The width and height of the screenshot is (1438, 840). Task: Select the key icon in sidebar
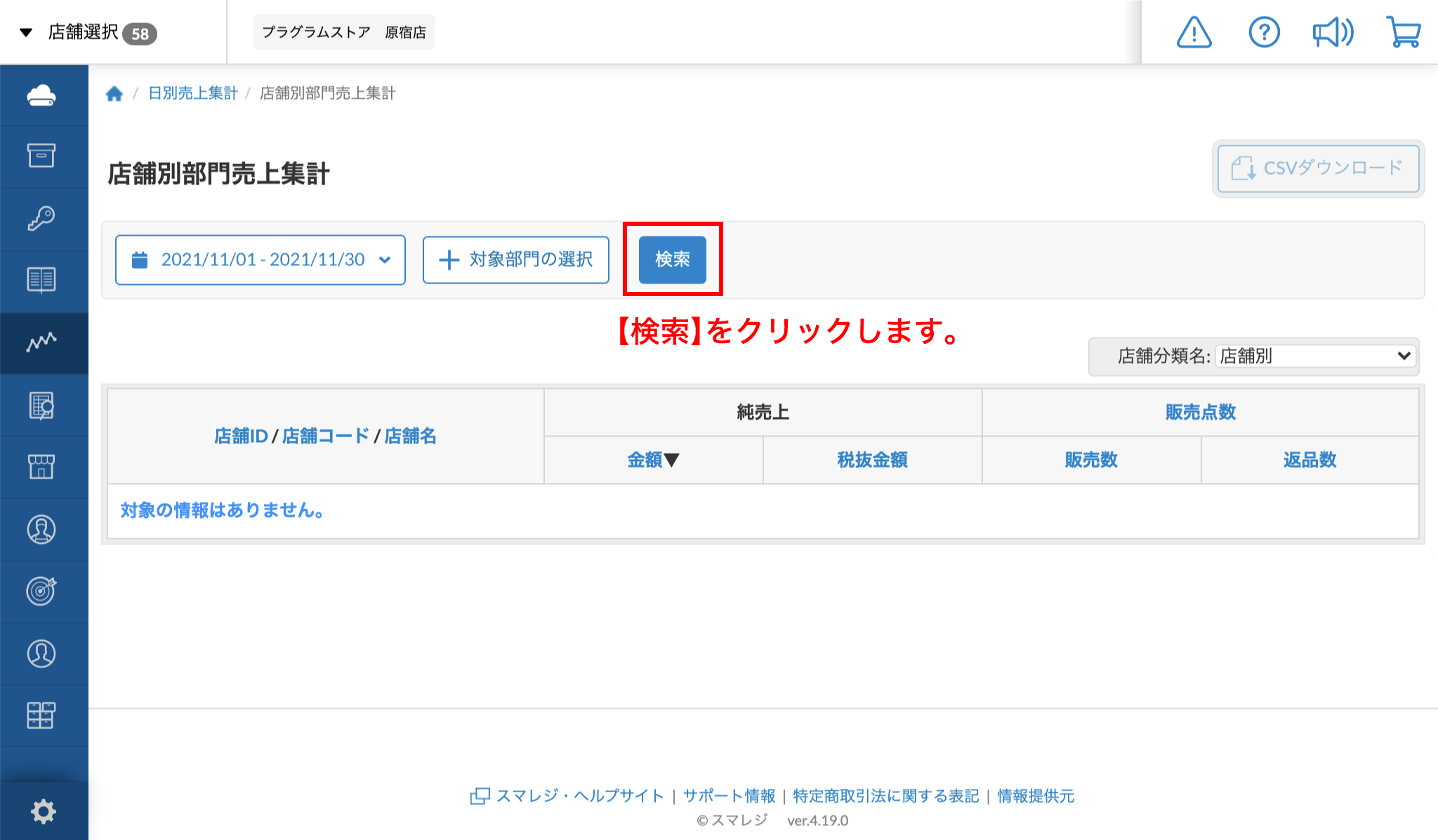41,218
